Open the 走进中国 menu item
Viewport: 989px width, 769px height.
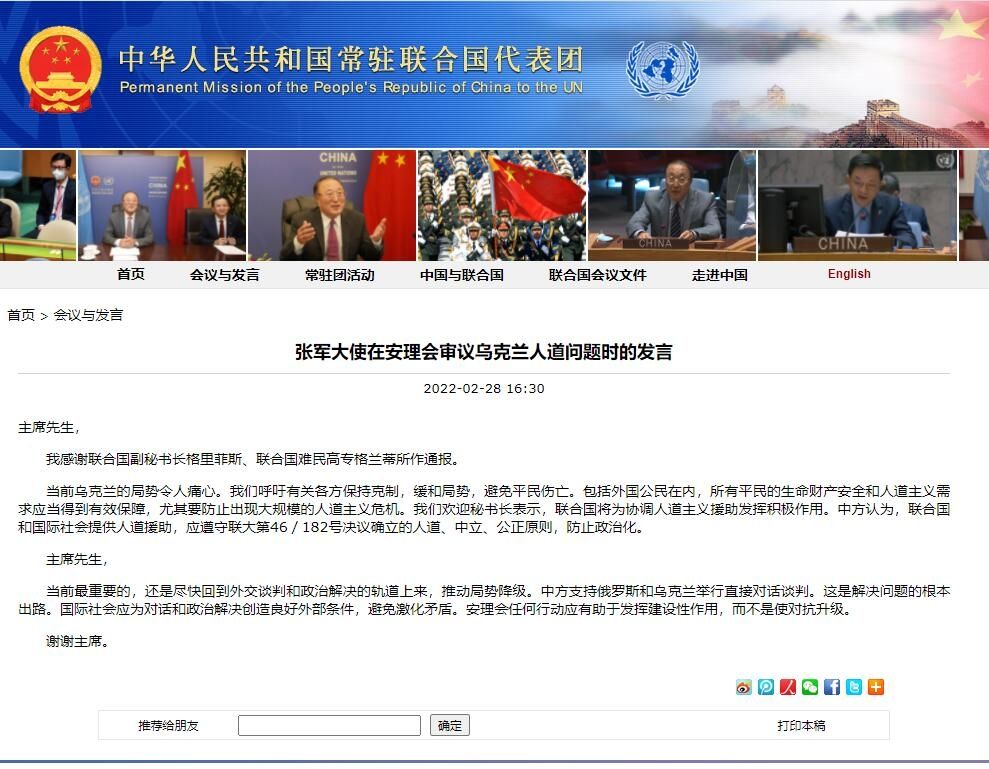pyautogui.click(x=720, y=274)
